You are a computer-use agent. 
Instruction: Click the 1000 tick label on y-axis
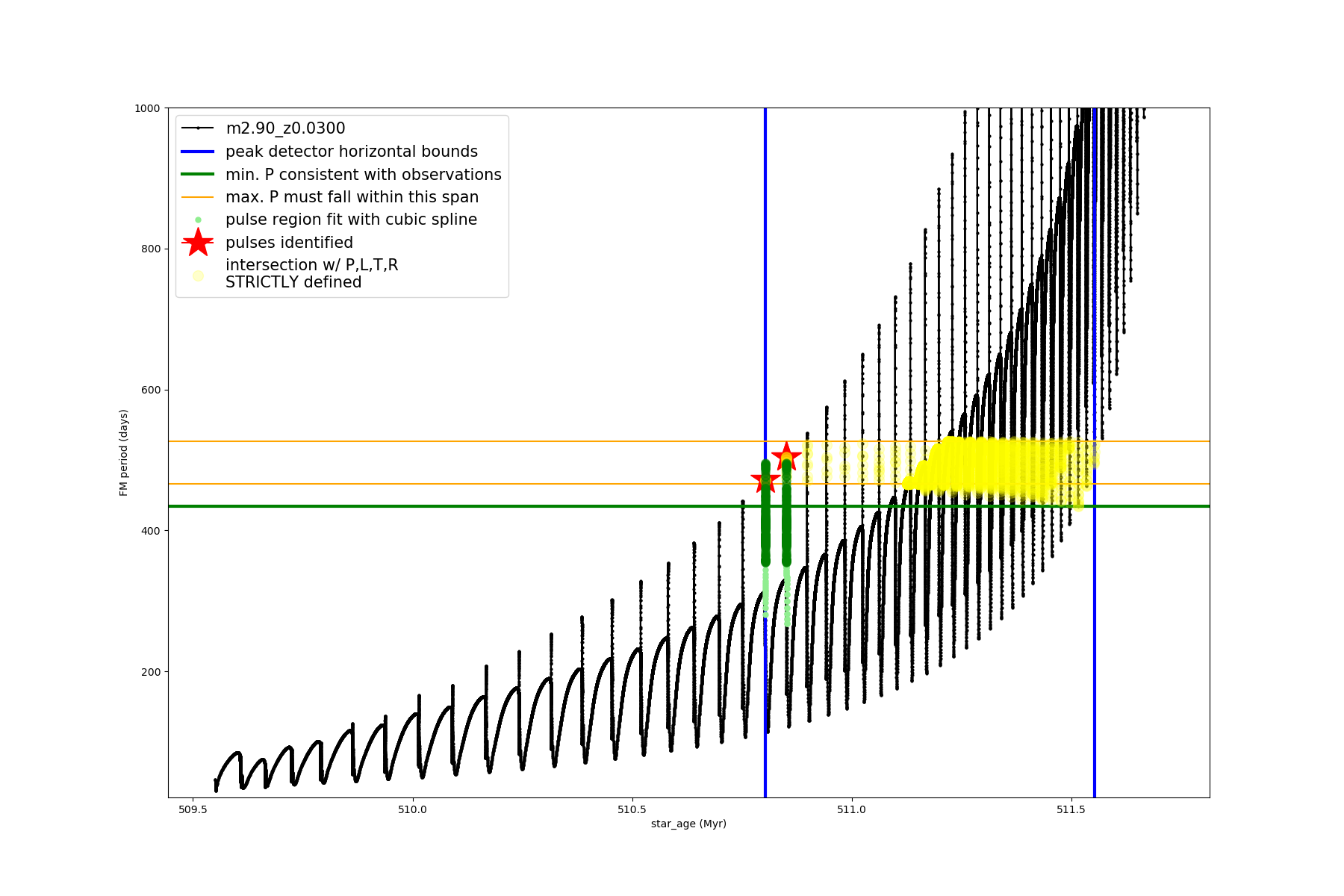point(147,108)
